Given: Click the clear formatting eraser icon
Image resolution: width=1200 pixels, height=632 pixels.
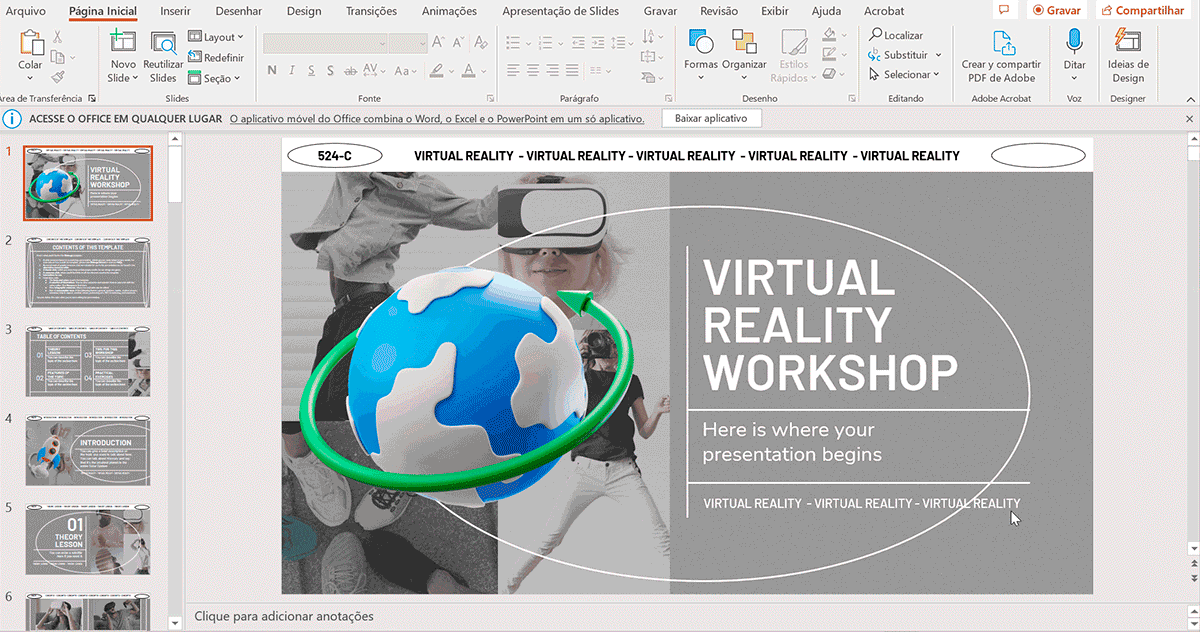Looking at the screenshot, I should point(479,43).
